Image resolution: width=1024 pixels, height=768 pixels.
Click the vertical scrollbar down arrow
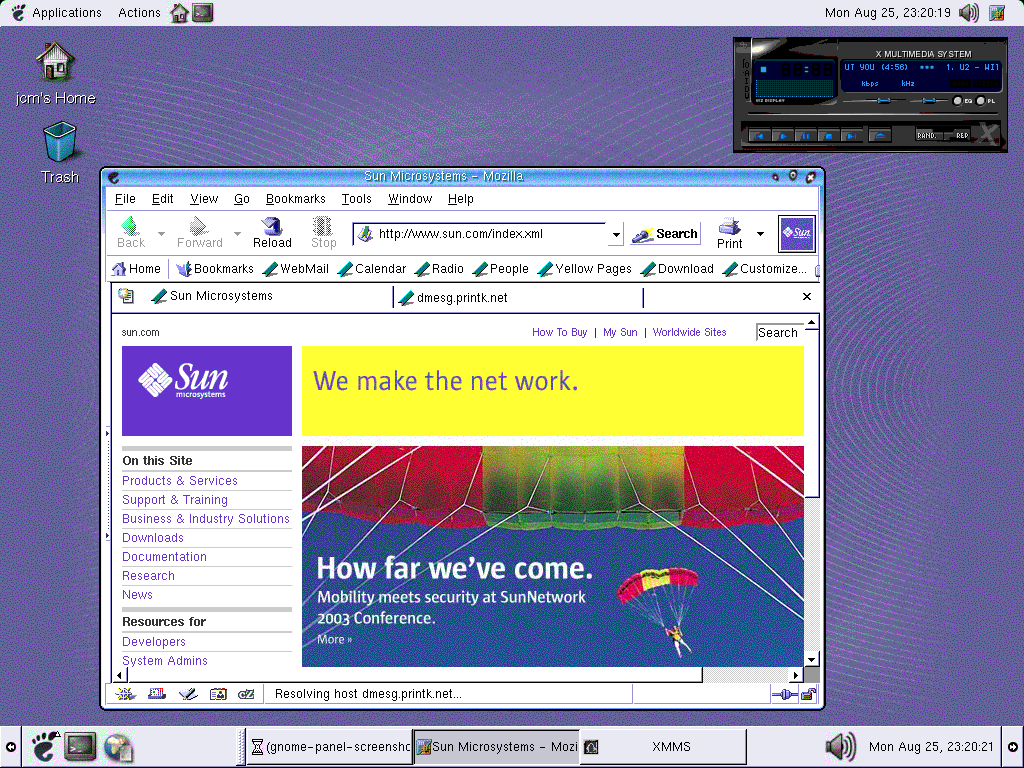(811, 659)
